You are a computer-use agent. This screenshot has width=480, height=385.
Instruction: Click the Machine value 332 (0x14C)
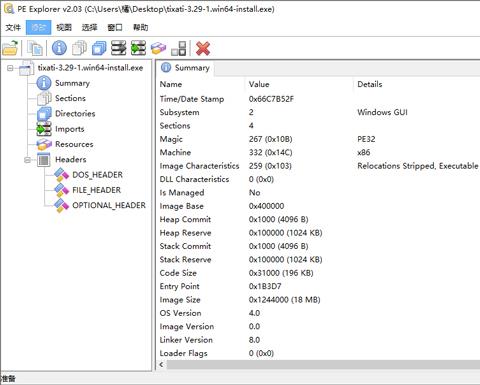(x=270, y=152)
